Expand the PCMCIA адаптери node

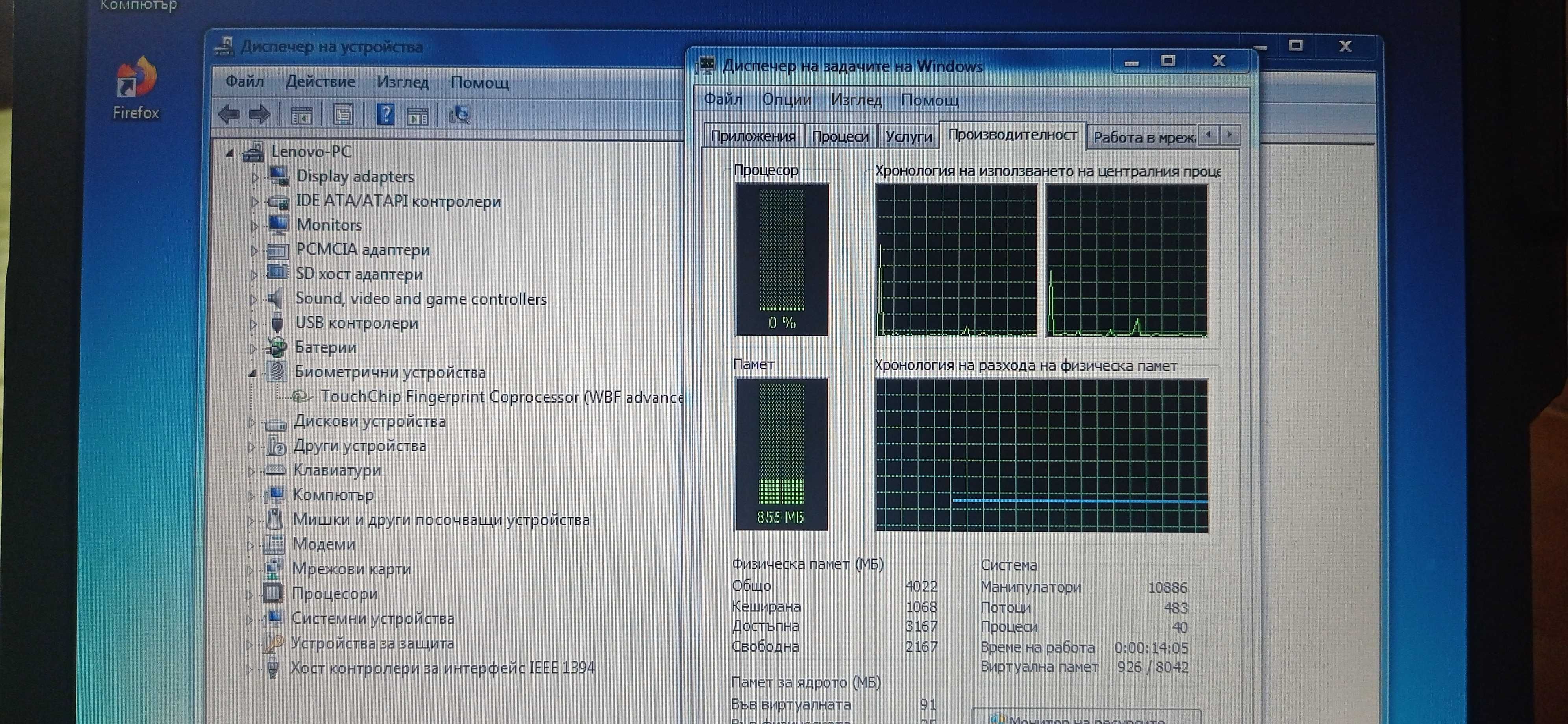tap(254, 251)
